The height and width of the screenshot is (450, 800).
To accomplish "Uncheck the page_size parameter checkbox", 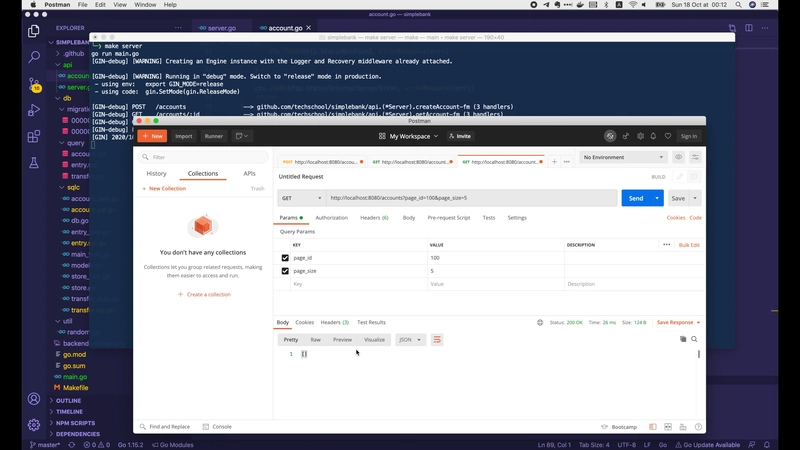I will coord(286,271).
